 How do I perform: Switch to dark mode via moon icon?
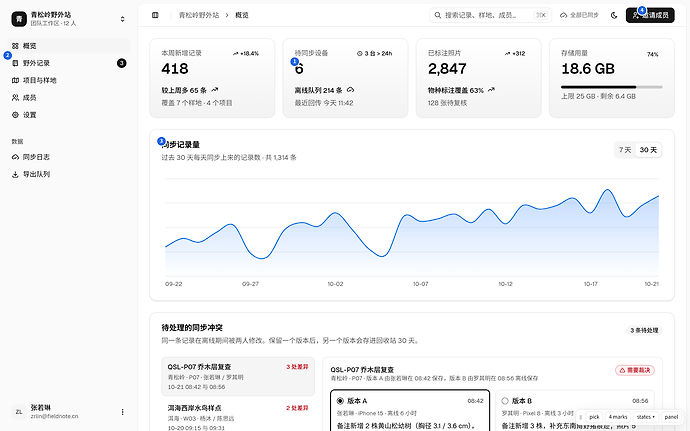pos(614,15)
